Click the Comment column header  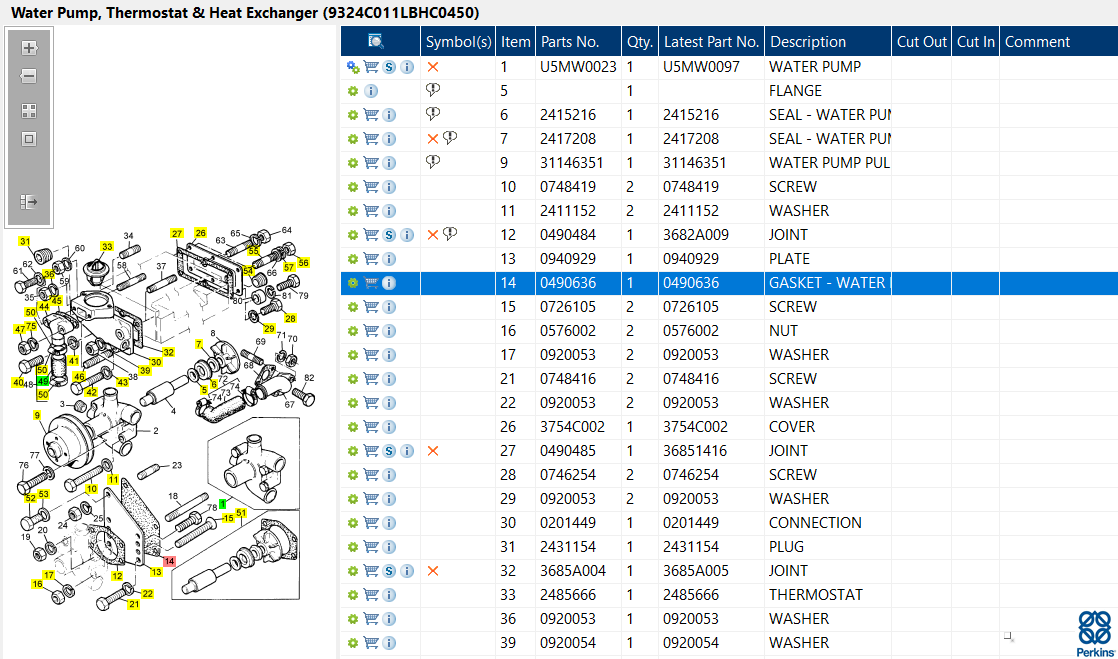click(x=1059, y=41)
